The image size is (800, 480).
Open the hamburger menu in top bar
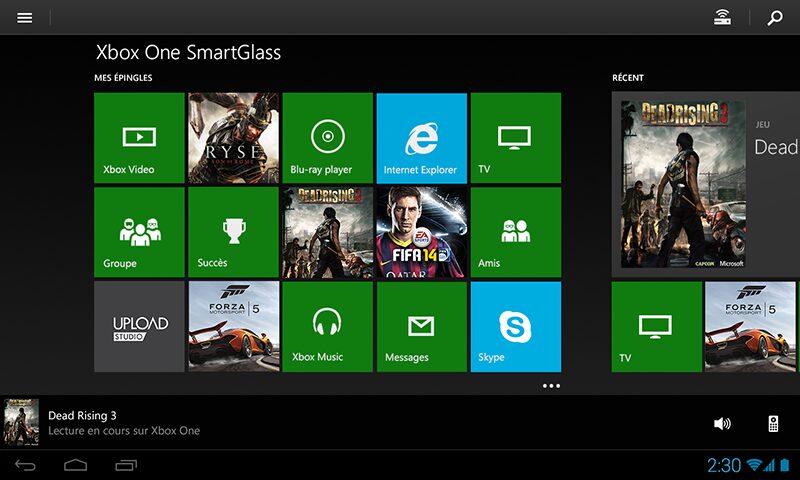tap(25, 18)
